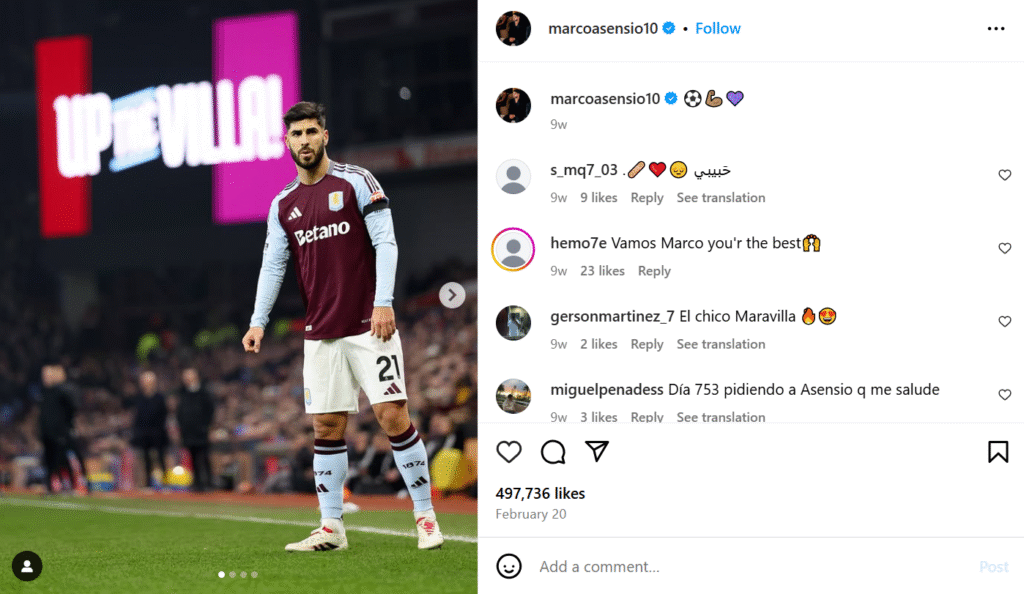Open the emoji picker in the comment field
Image resolution: width=1024 pixels, height=594 pixels.
tap(509, 566)
